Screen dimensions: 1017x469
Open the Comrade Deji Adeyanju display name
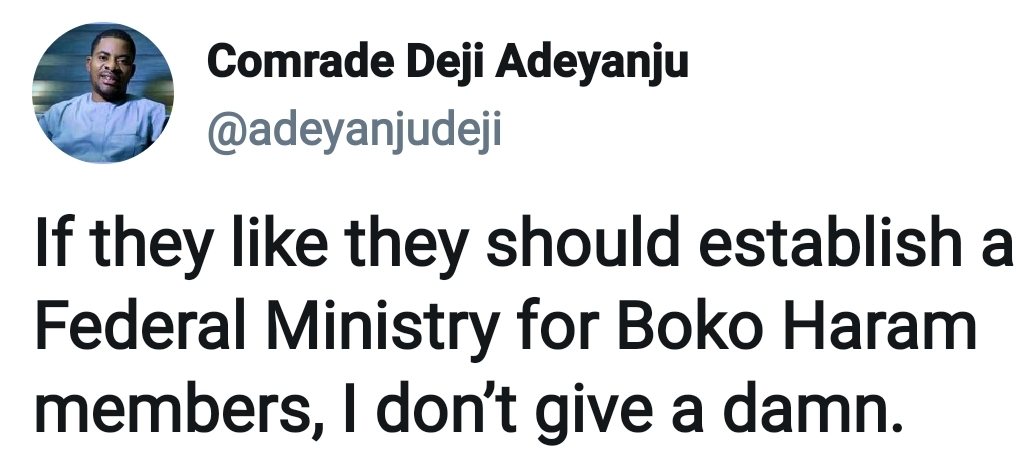click(x=447, y=64)
